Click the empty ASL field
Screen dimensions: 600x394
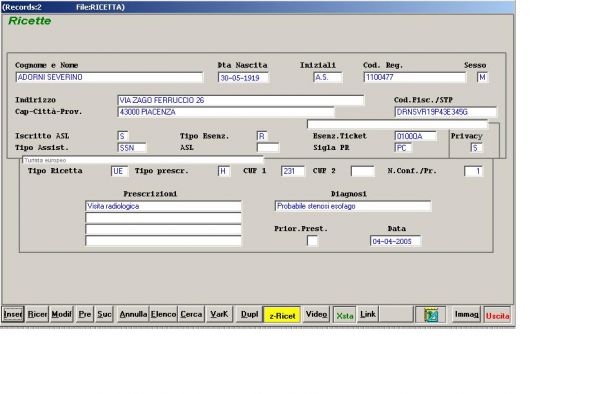(268, 148)
